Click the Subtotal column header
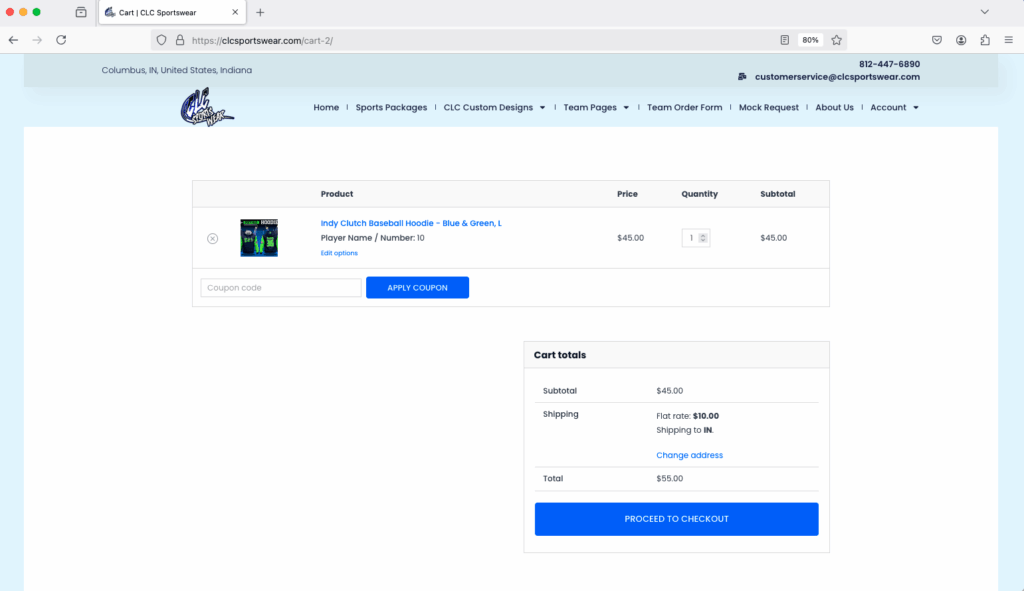Image resolution: width=1024 pixels, height=591 pixels. pyautogui.click(x=777, y=194)
